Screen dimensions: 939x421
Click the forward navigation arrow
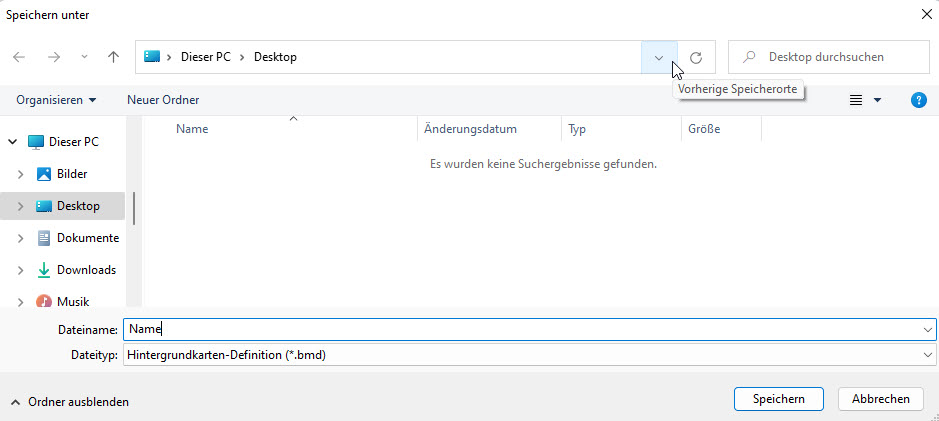click(54, 58)
